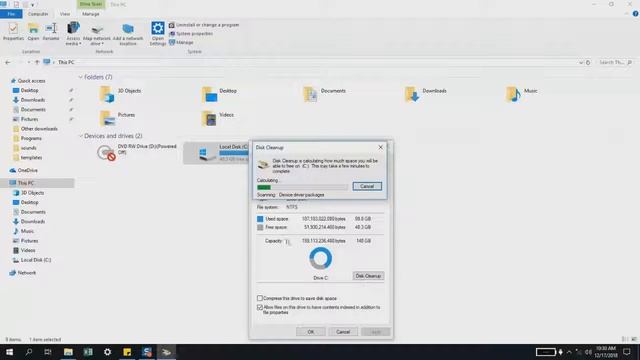Open recent locations dropdown arrow

tap(29, 62)
